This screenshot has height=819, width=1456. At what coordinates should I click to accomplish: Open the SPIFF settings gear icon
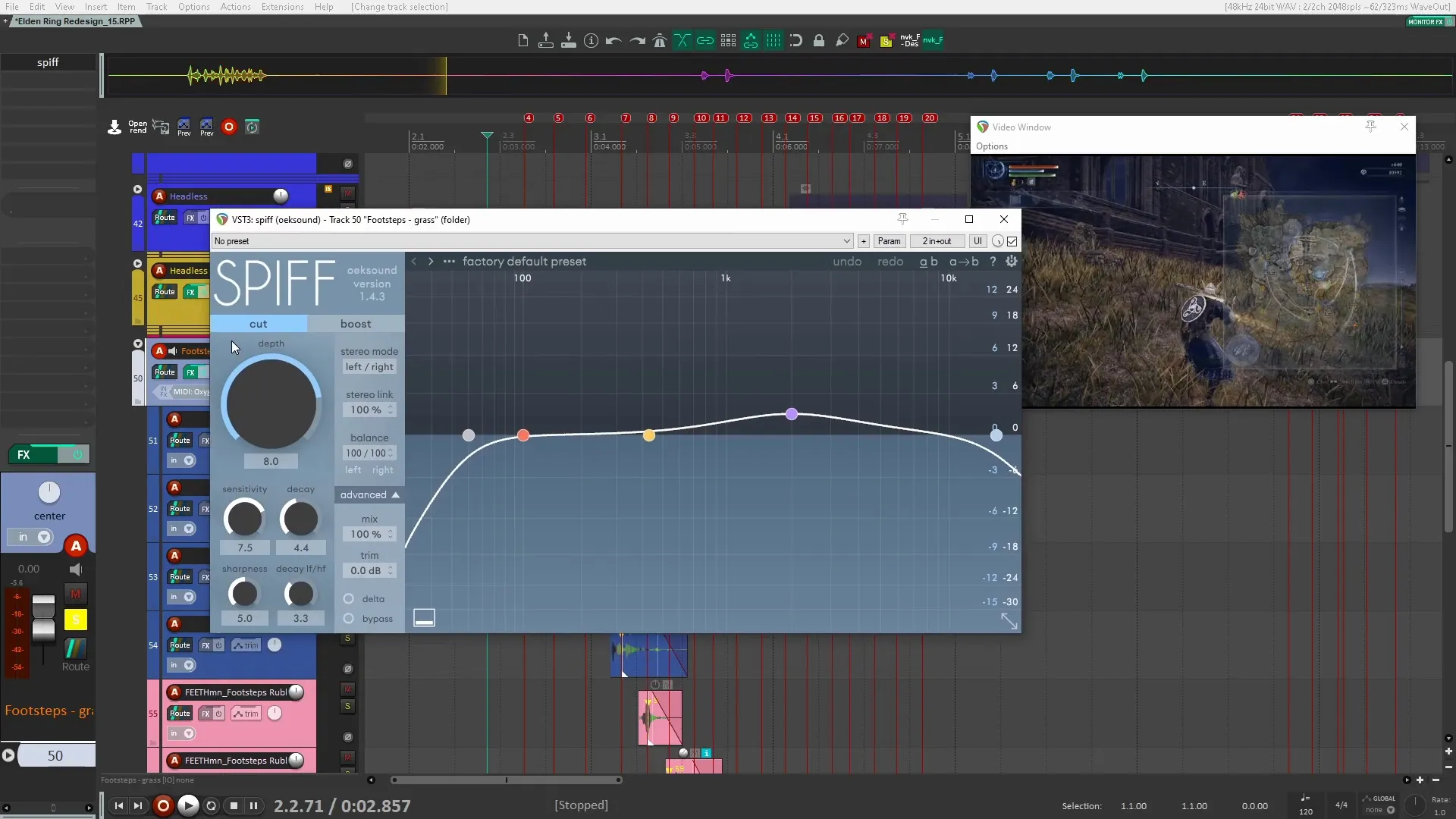(x=1012, y=262)
